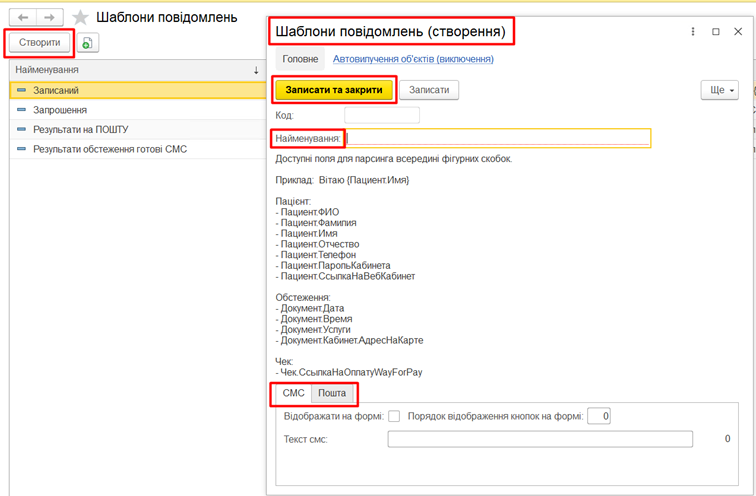Add page to favorites with star icon
The width and height of the screenshot is (756, 496).
[x=81, y=18]
